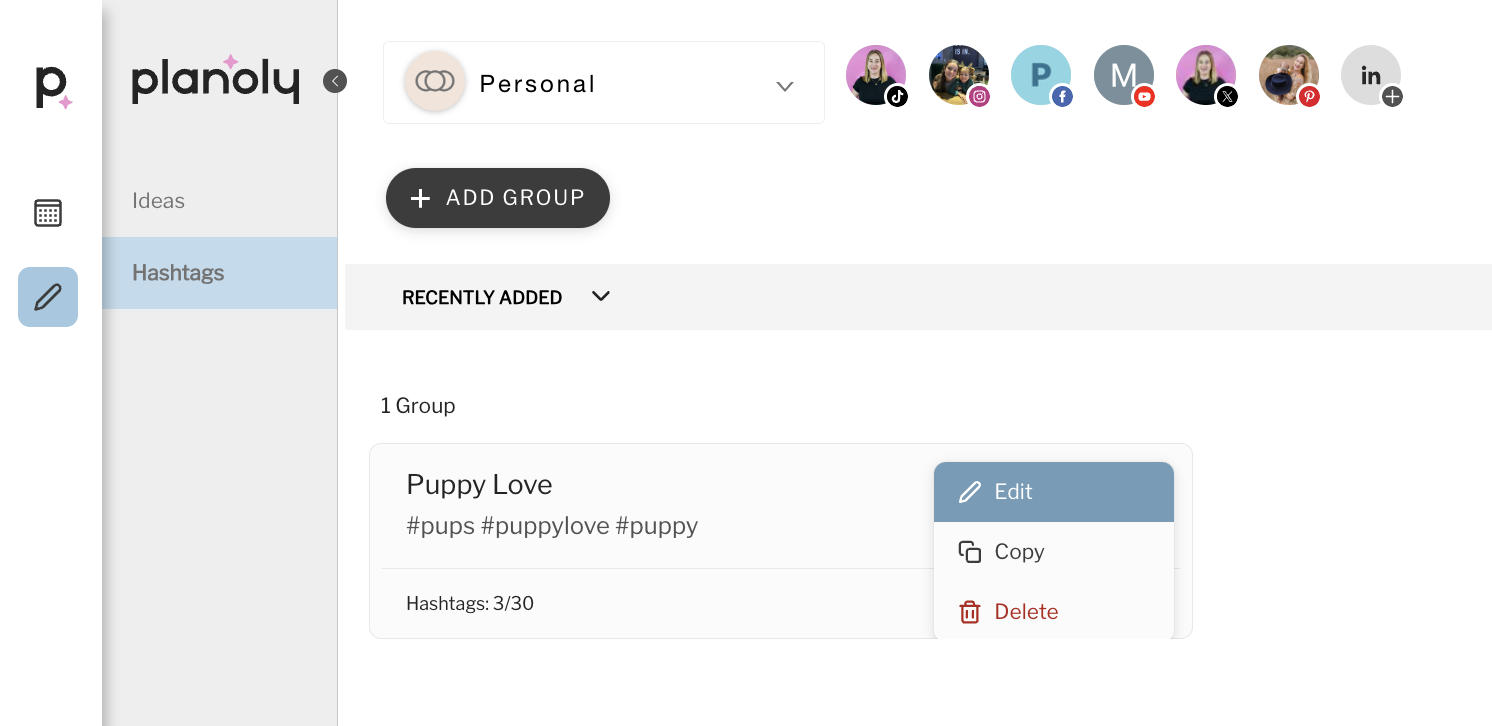Click the Puppy Love group title
The image size is (1492, 726).
point(479,485)
